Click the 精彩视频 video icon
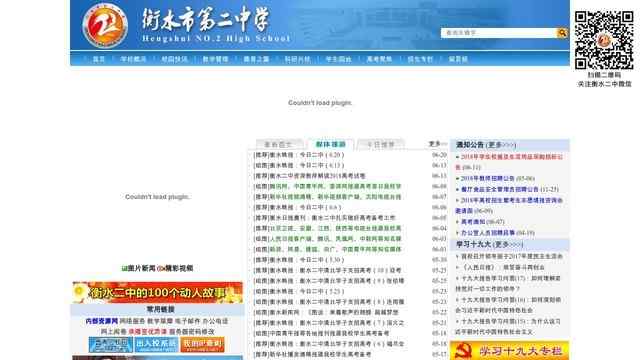Viewport: 640px width, 360px height. (x=160, y=268)
